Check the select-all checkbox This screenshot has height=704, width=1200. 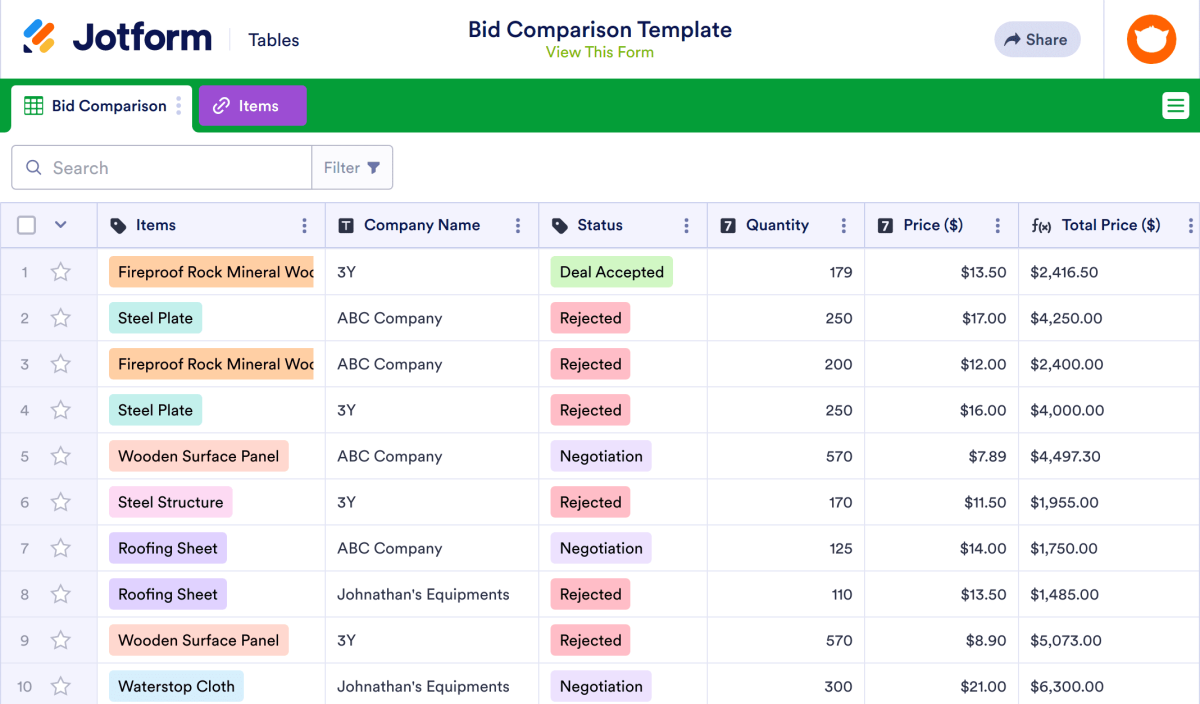(26, 225)
